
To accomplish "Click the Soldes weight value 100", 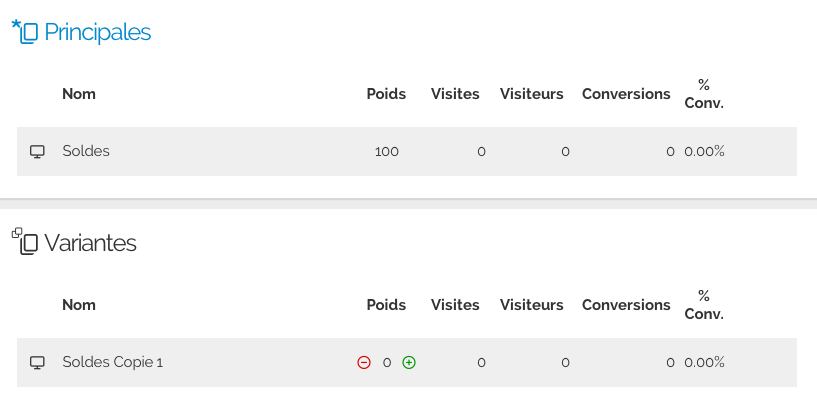I will [x=386, y=152].
